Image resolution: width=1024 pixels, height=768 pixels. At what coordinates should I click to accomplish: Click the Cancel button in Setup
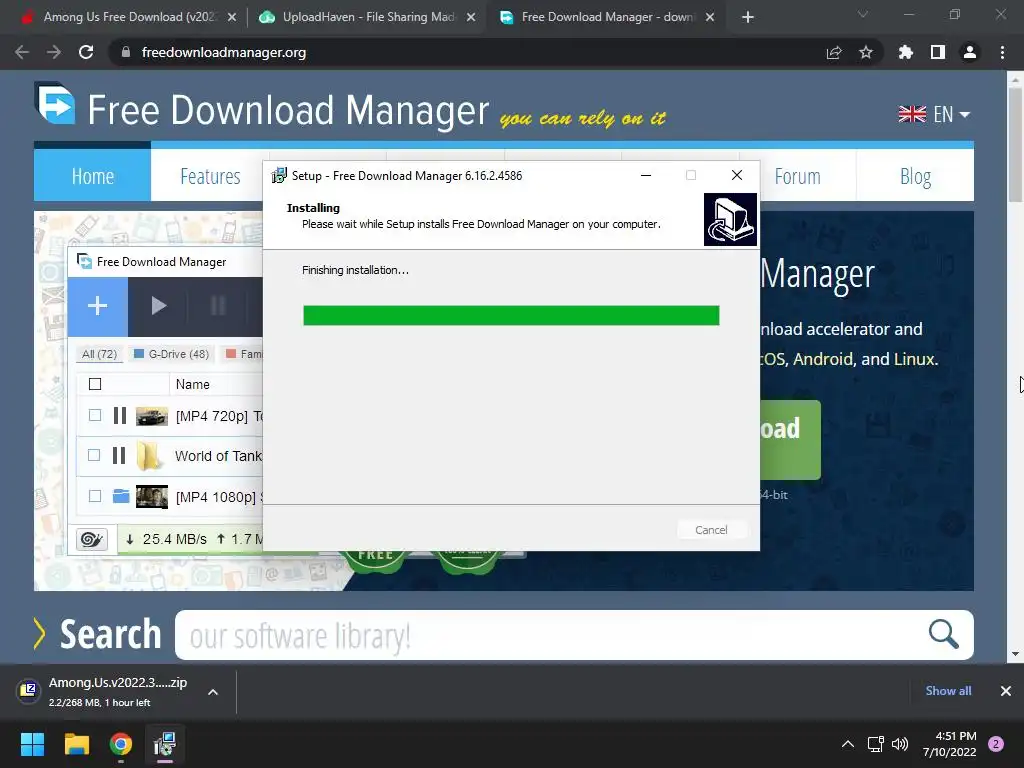pos(711,530)
